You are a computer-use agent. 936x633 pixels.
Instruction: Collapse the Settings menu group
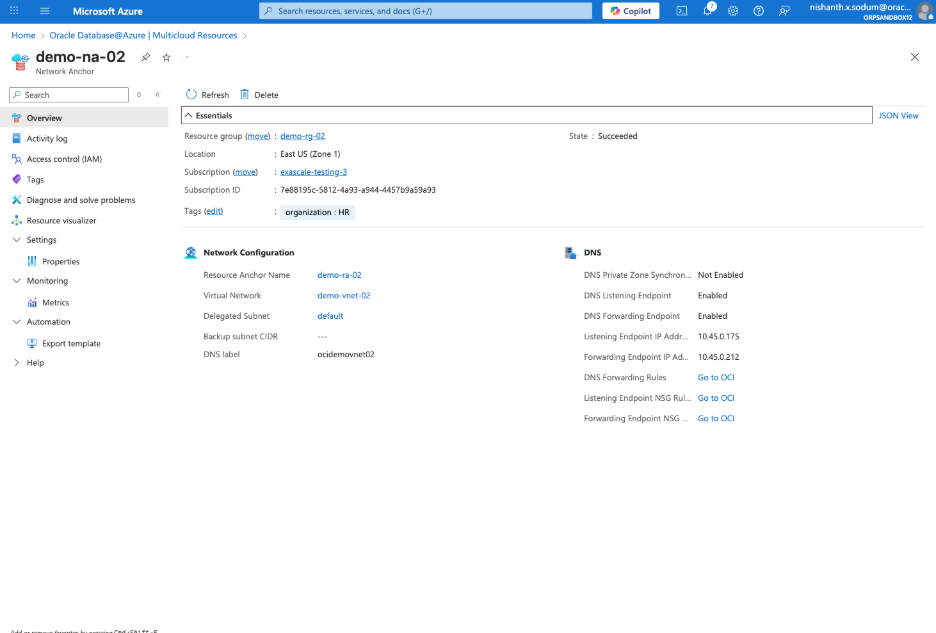(16, 240)
